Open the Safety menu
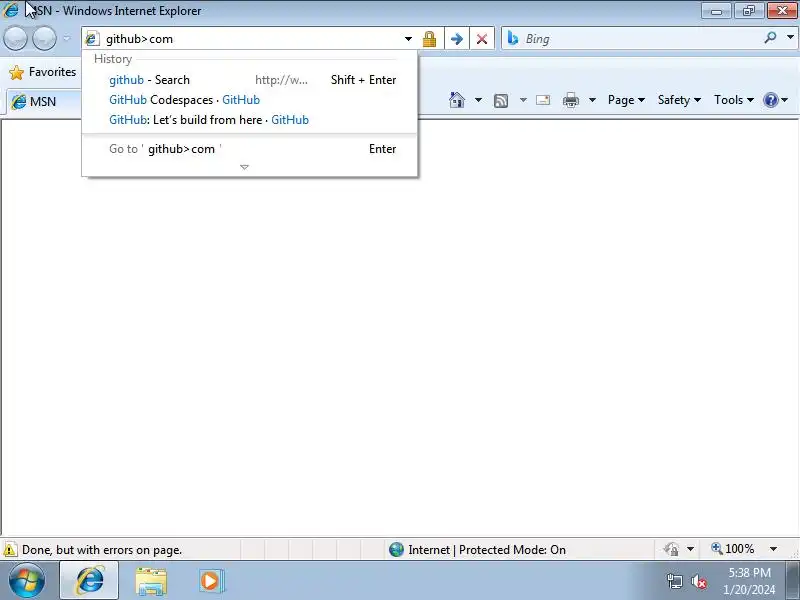 pos(679,100)
